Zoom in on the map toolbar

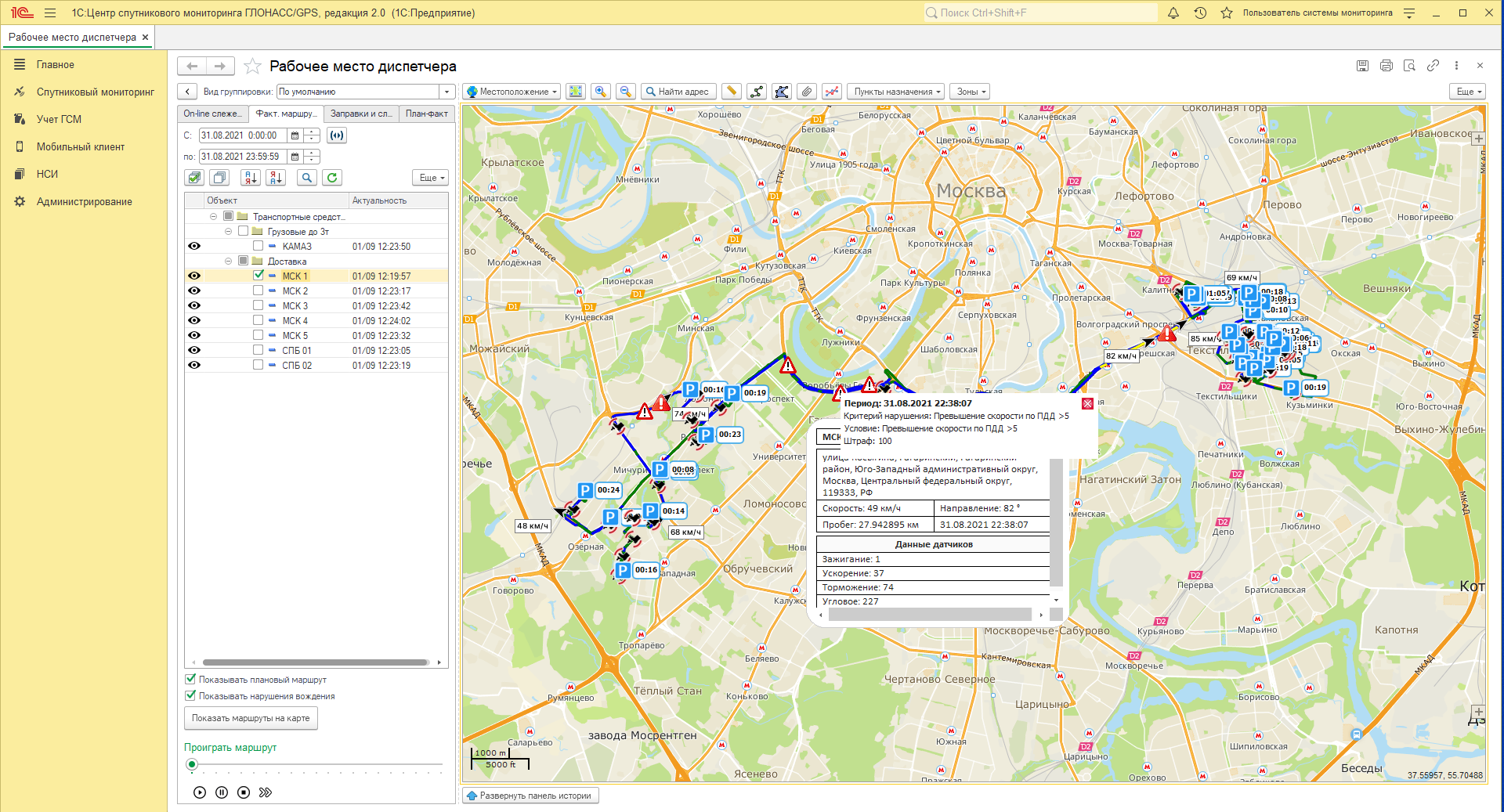[x=601, y=92]
